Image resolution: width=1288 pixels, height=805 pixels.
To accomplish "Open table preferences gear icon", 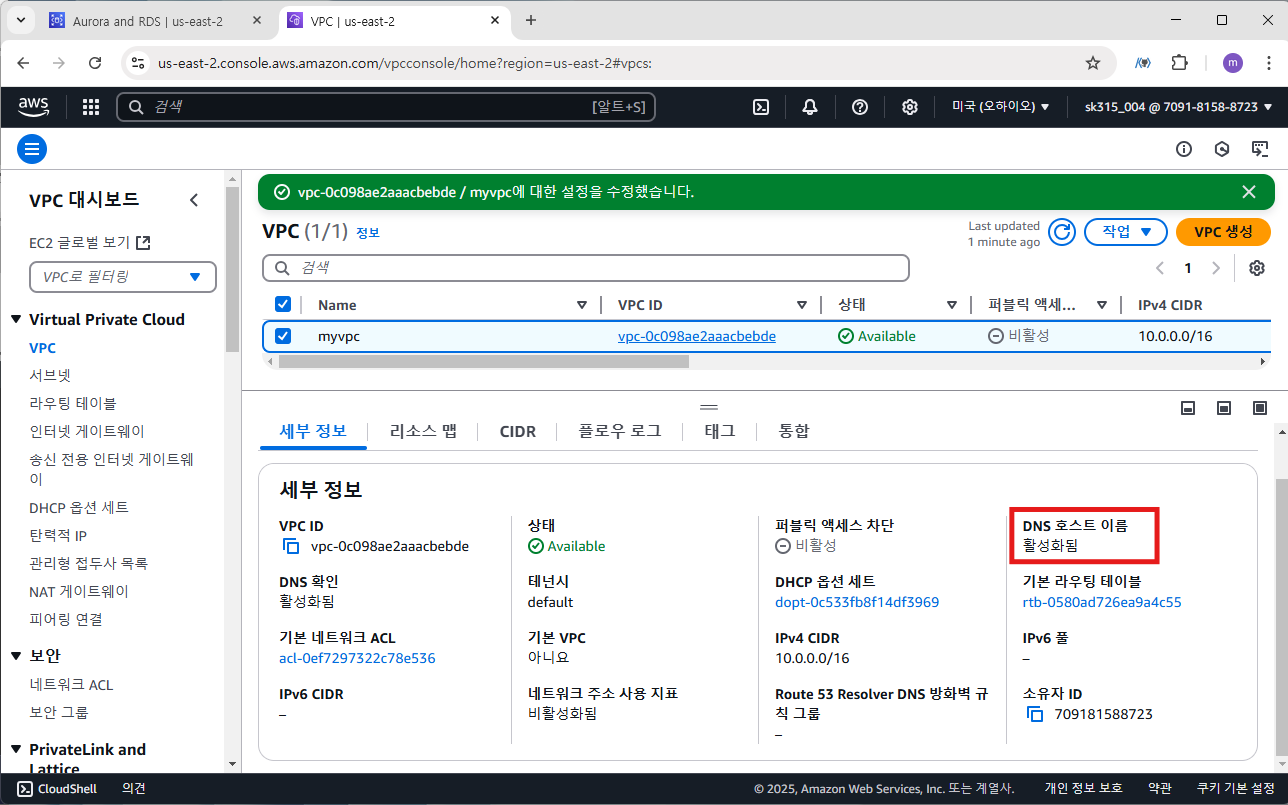I will (x=1257, y=268).
